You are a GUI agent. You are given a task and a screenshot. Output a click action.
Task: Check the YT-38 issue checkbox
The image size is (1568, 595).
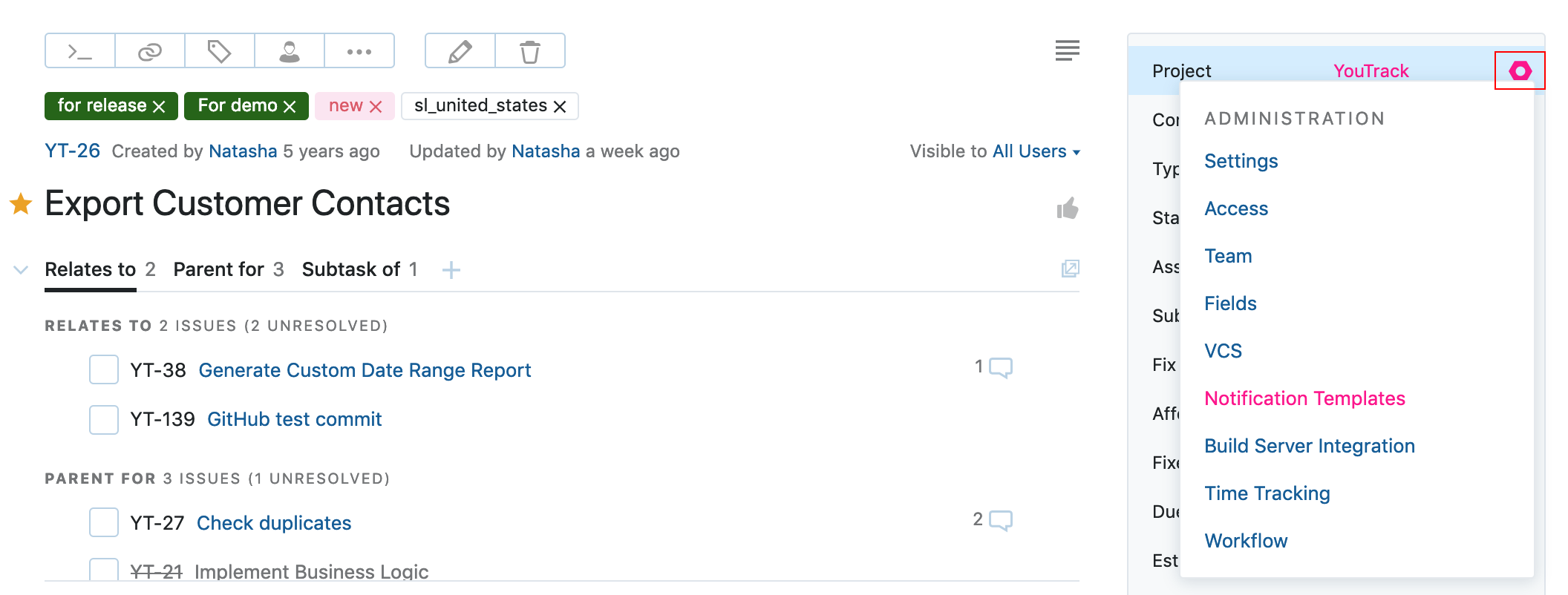104,369
